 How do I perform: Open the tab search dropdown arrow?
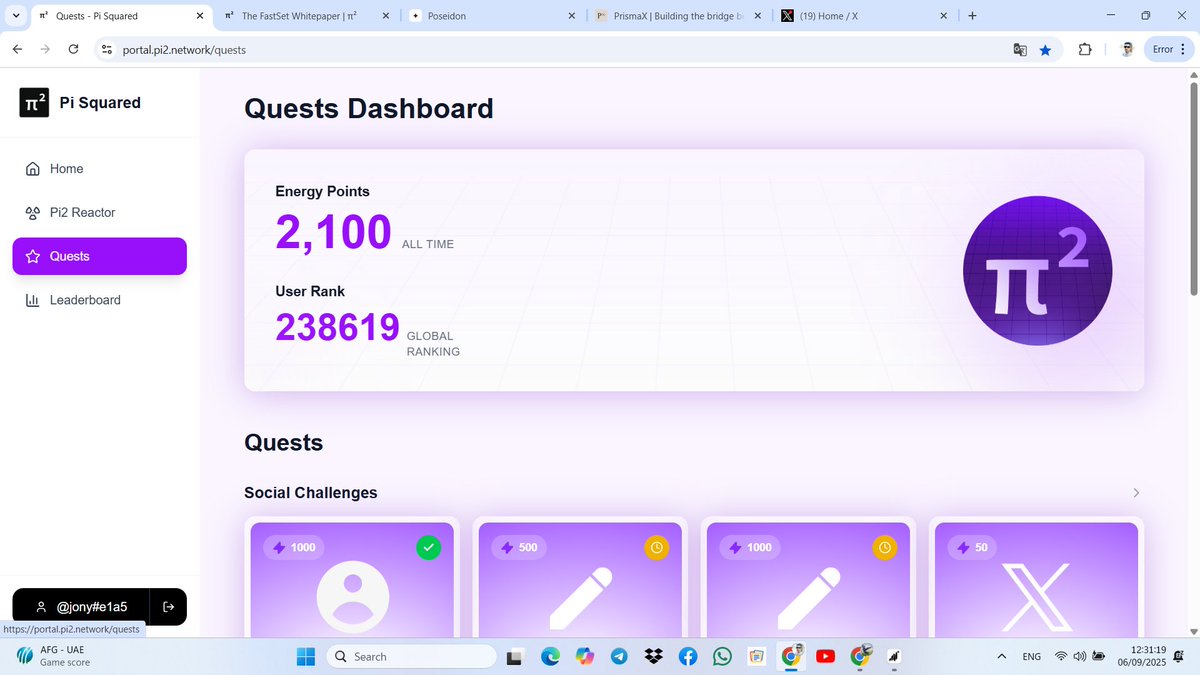[x=15, y=16]
